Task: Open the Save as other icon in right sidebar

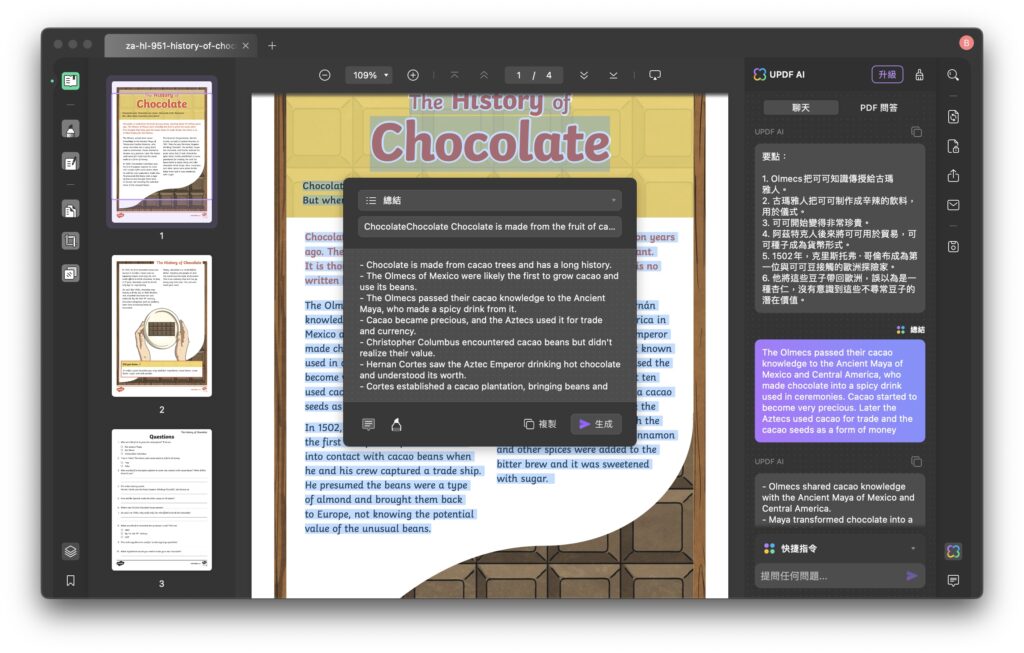Action: coord(953,247)
